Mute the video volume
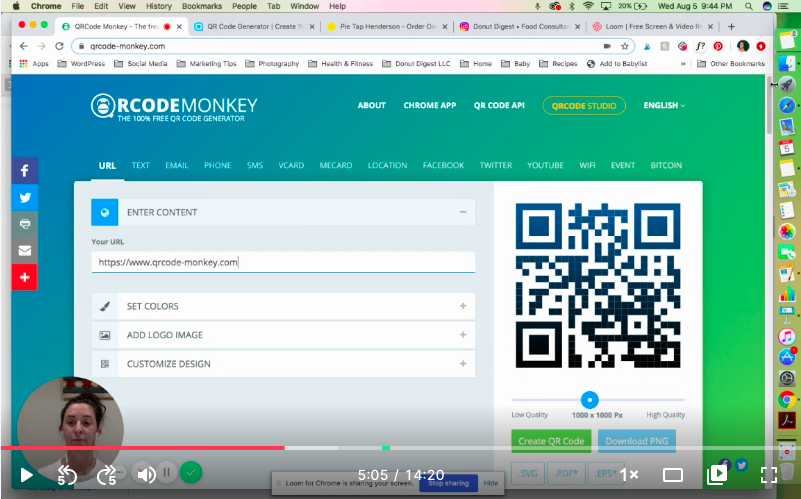Screen dimensions: 801x499 146,475
